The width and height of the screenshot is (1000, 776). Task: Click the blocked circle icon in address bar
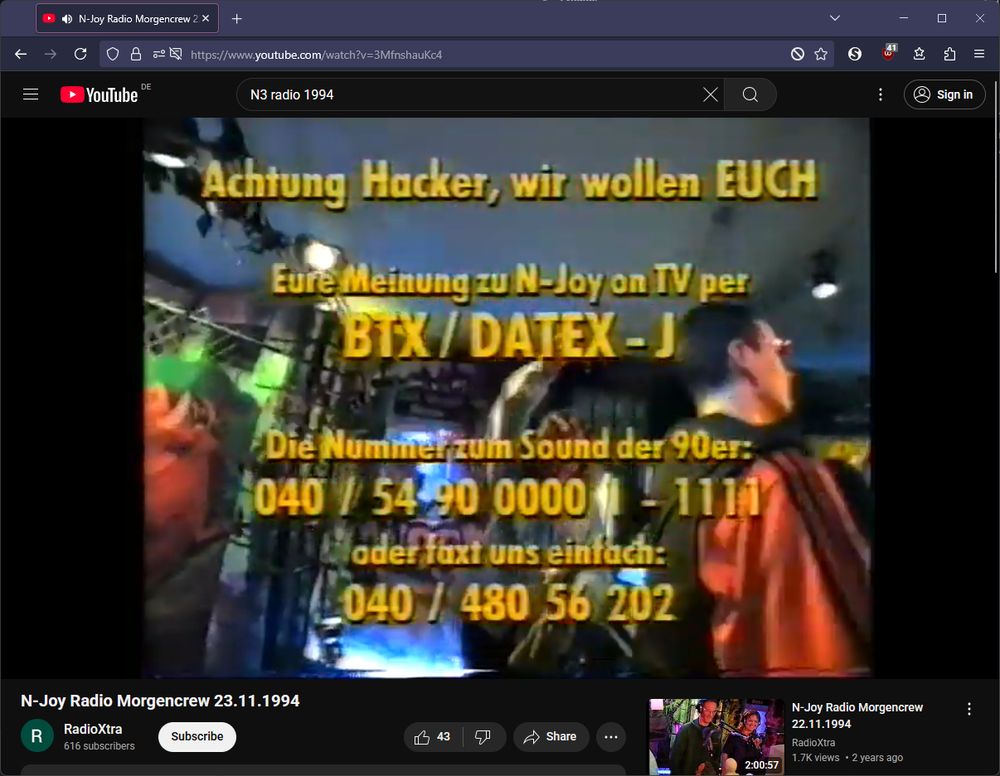[x=797, y=54]
